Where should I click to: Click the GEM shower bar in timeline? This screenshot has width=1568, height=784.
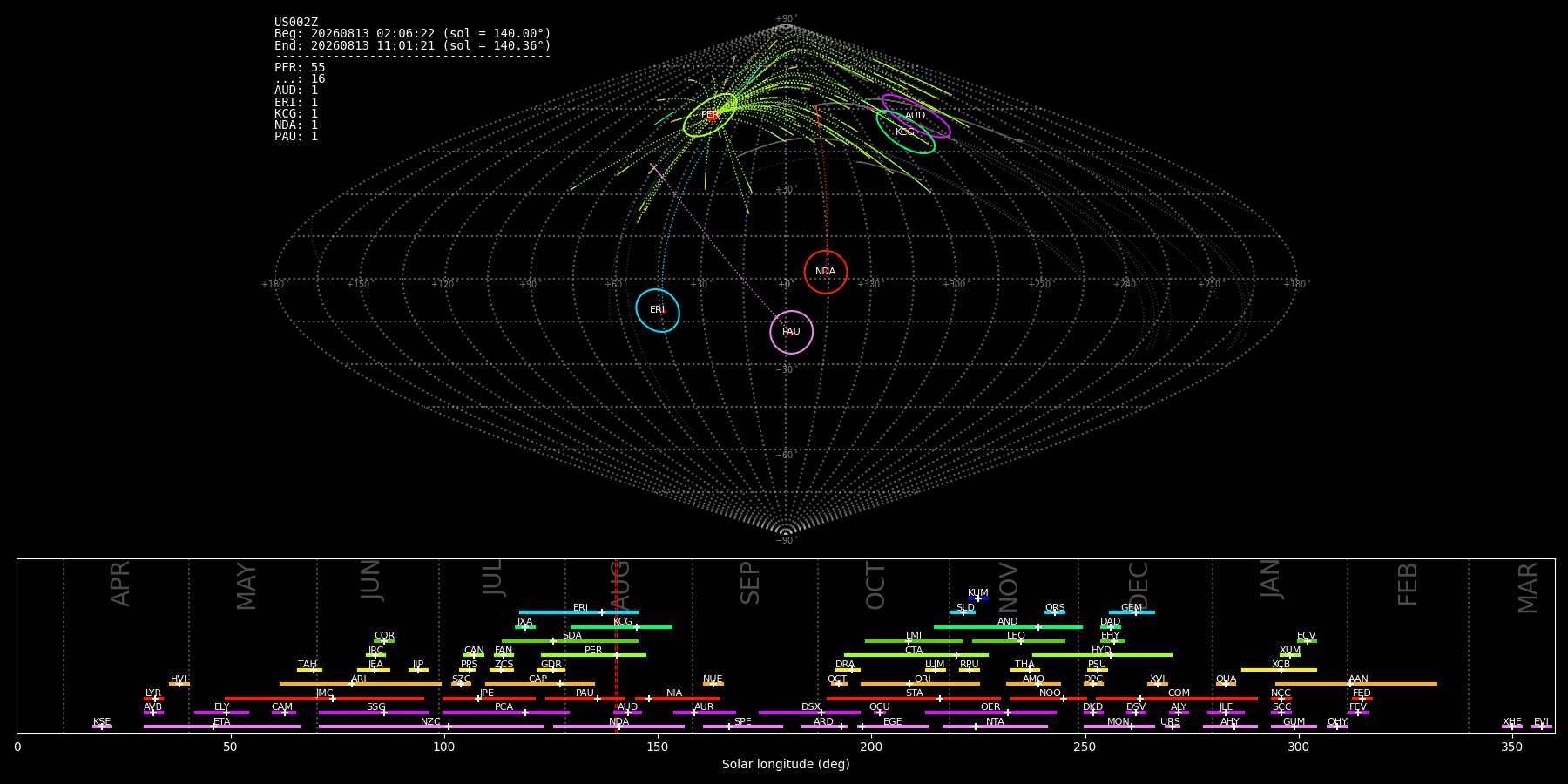1132,612
